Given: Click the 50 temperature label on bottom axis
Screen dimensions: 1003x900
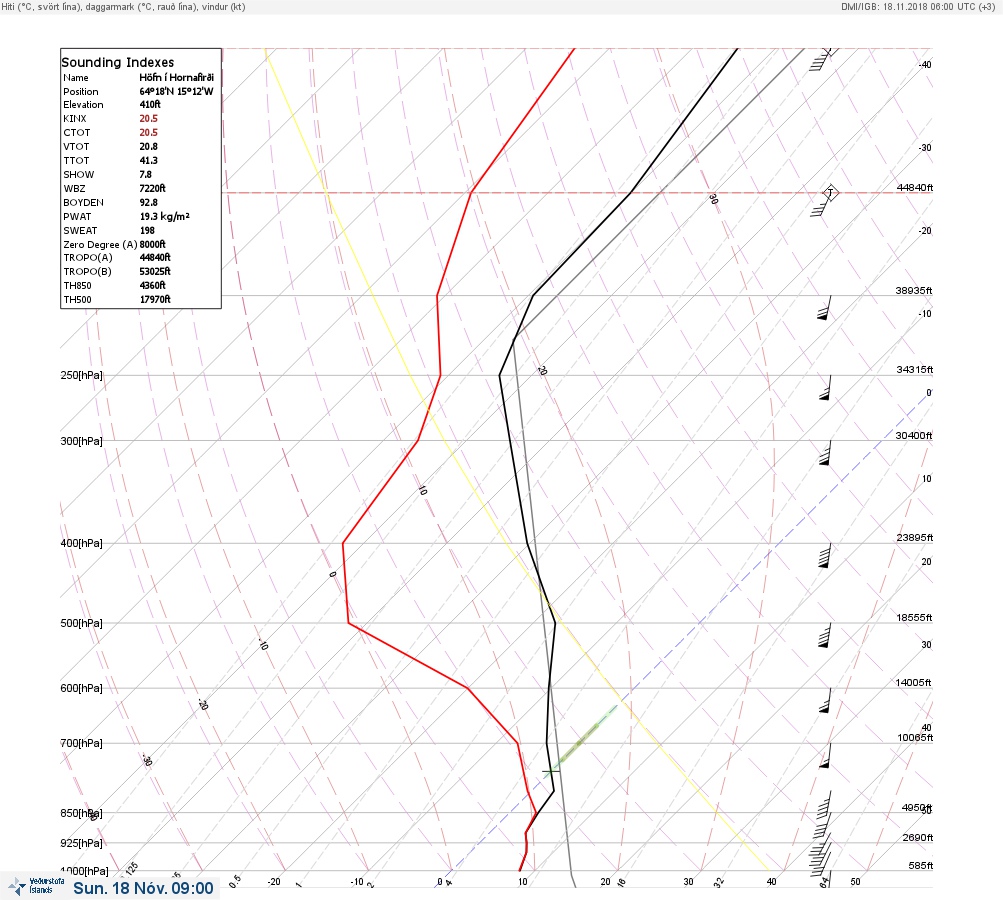Looking at the screenshot, I should [x=855, y=882].
